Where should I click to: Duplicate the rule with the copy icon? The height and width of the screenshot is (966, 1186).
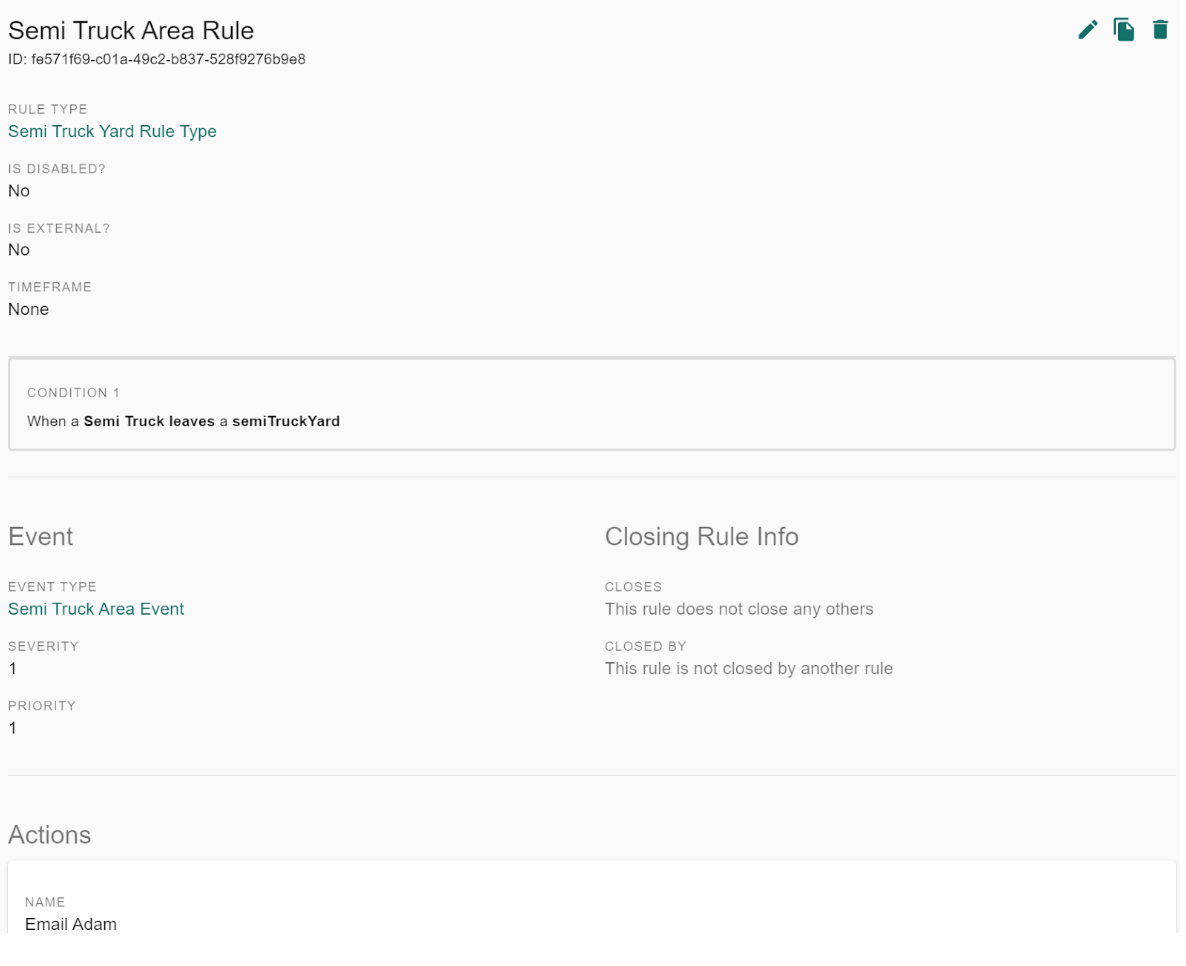(x=1124, y=30)
